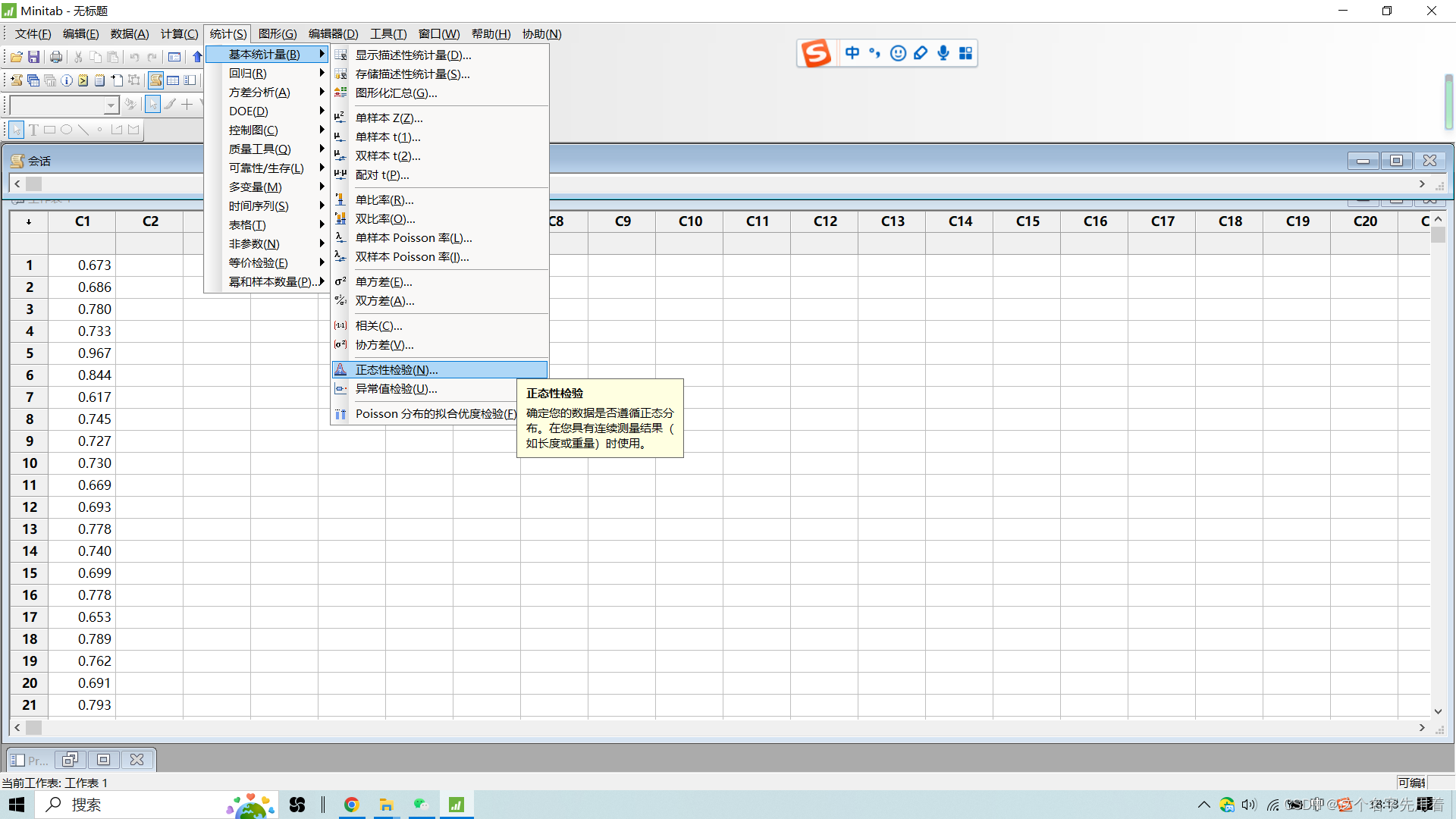Open the 图形(G) menu
The image size is (1456, 819).
(x=277, y=34)
